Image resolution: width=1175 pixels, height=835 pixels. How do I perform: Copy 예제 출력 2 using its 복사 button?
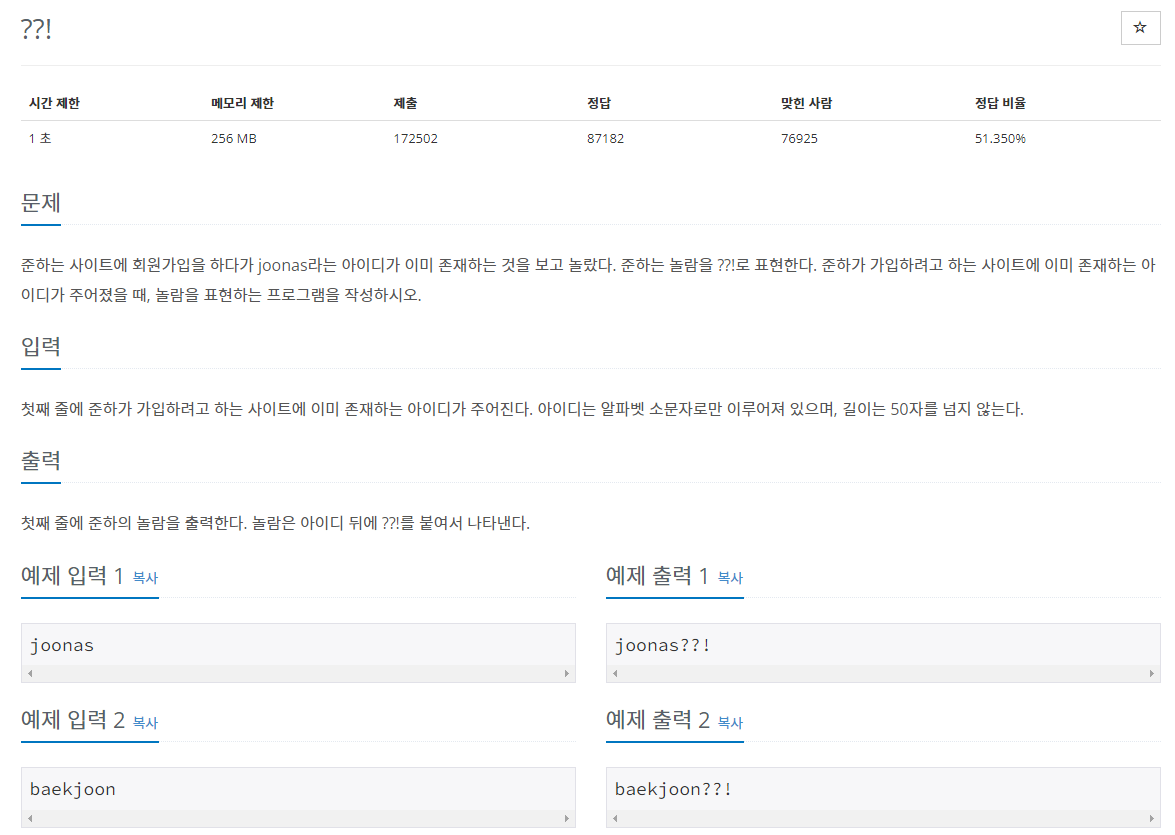(729, 722)
